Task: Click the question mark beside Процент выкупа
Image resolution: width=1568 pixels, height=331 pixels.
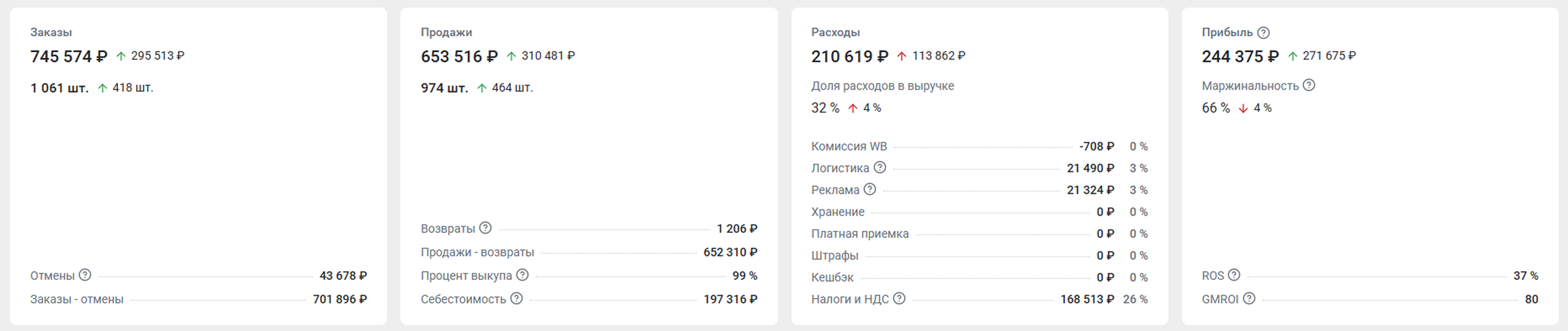Action: pyautogui.click(x=522, y=275)
